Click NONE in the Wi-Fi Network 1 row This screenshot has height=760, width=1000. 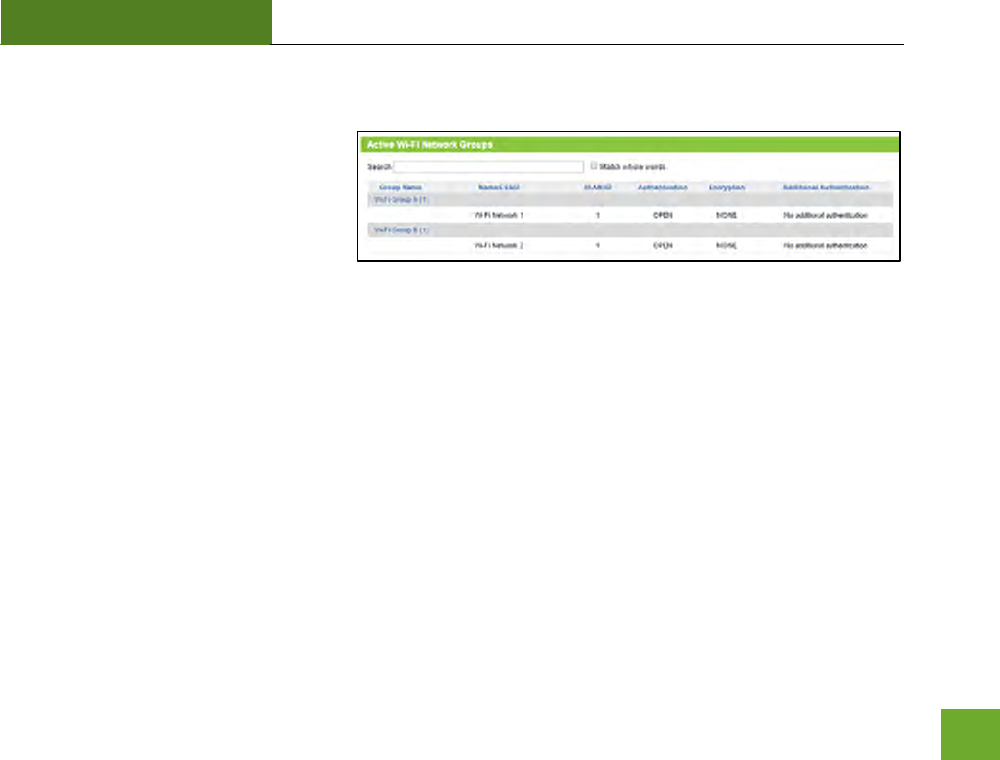727,216
